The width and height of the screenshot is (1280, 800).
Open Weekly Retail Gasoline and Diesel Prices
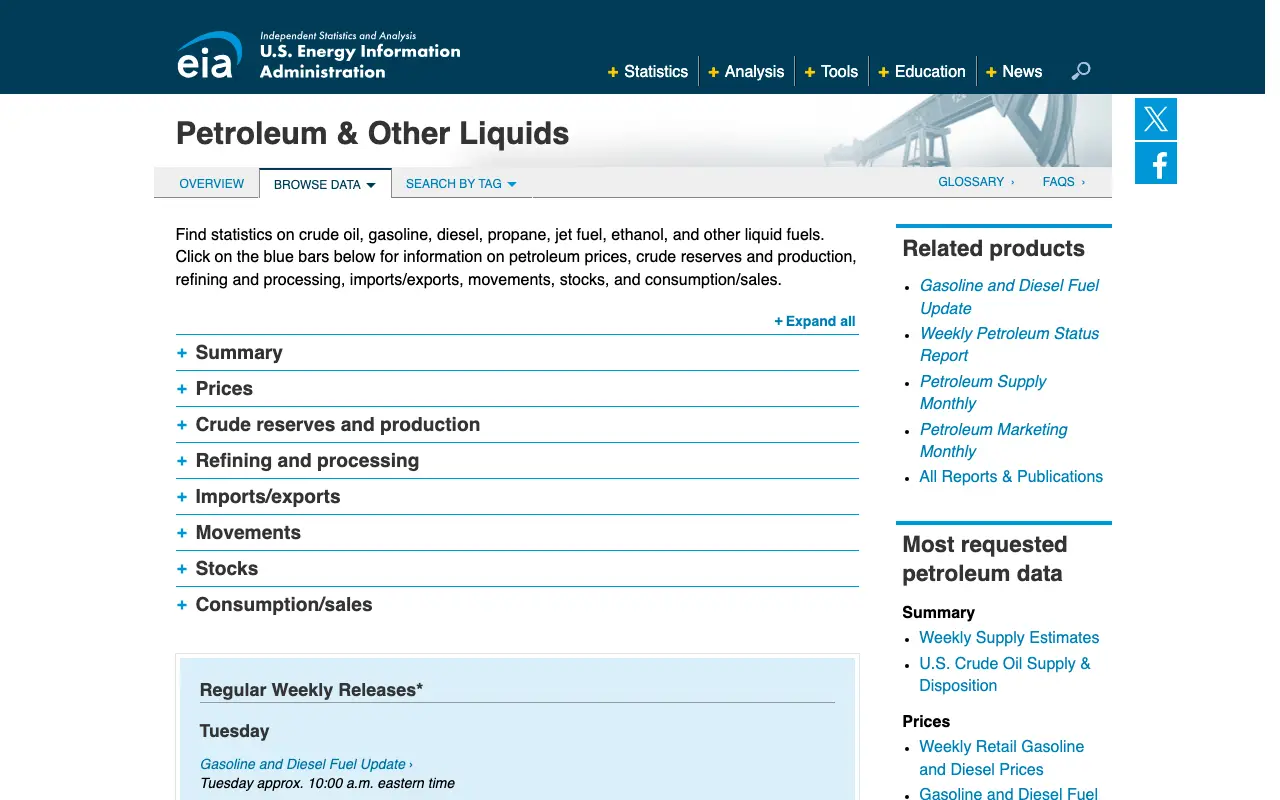pyautogui.click(x=1001, y=758)
